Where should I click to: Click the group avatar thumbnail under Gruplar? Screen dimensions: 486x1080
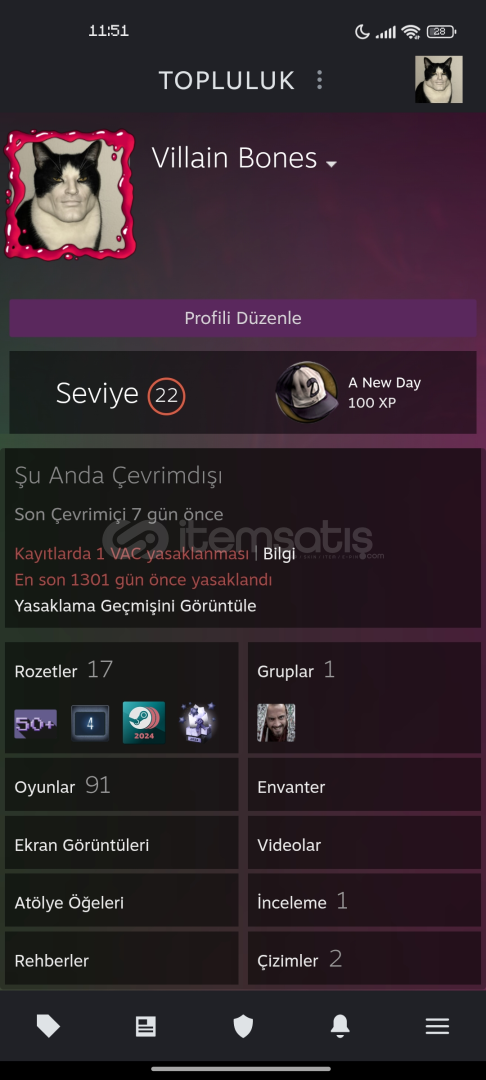click(x=276, y=723)
